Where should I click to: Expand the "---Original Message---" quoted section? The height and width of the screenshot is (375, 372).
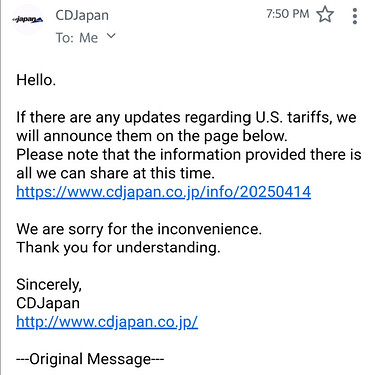90,359
